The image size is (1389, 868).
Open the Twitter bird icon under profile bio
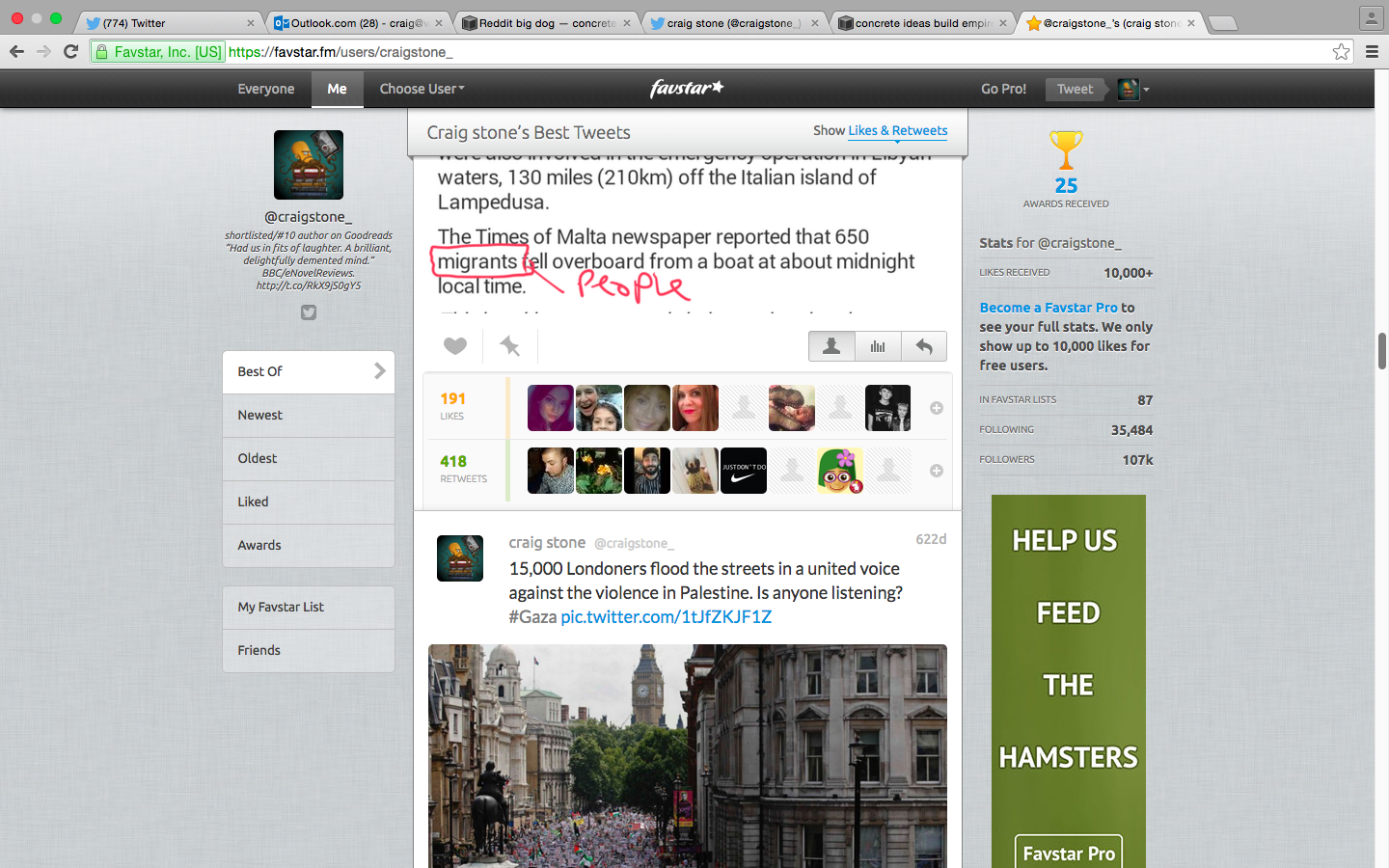[309, 312]
